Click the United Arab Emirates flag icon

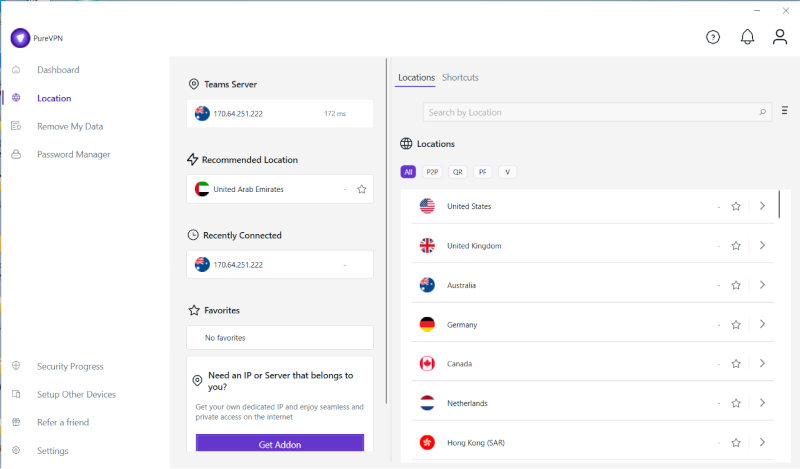click(202, 189)
